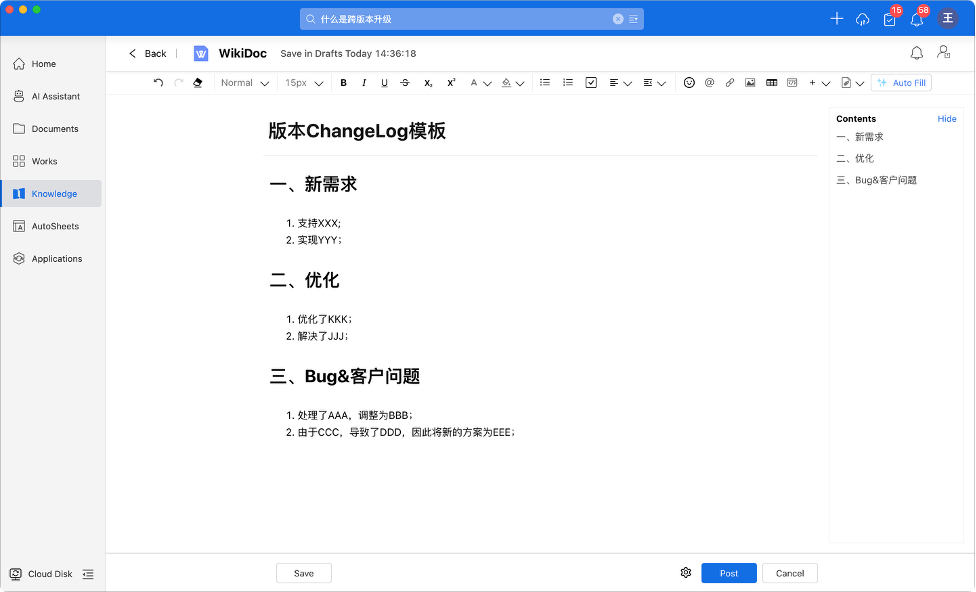Click the @ mention icon
The height and width of the screenshot is (592, 976).
click(x=709, y=83)
